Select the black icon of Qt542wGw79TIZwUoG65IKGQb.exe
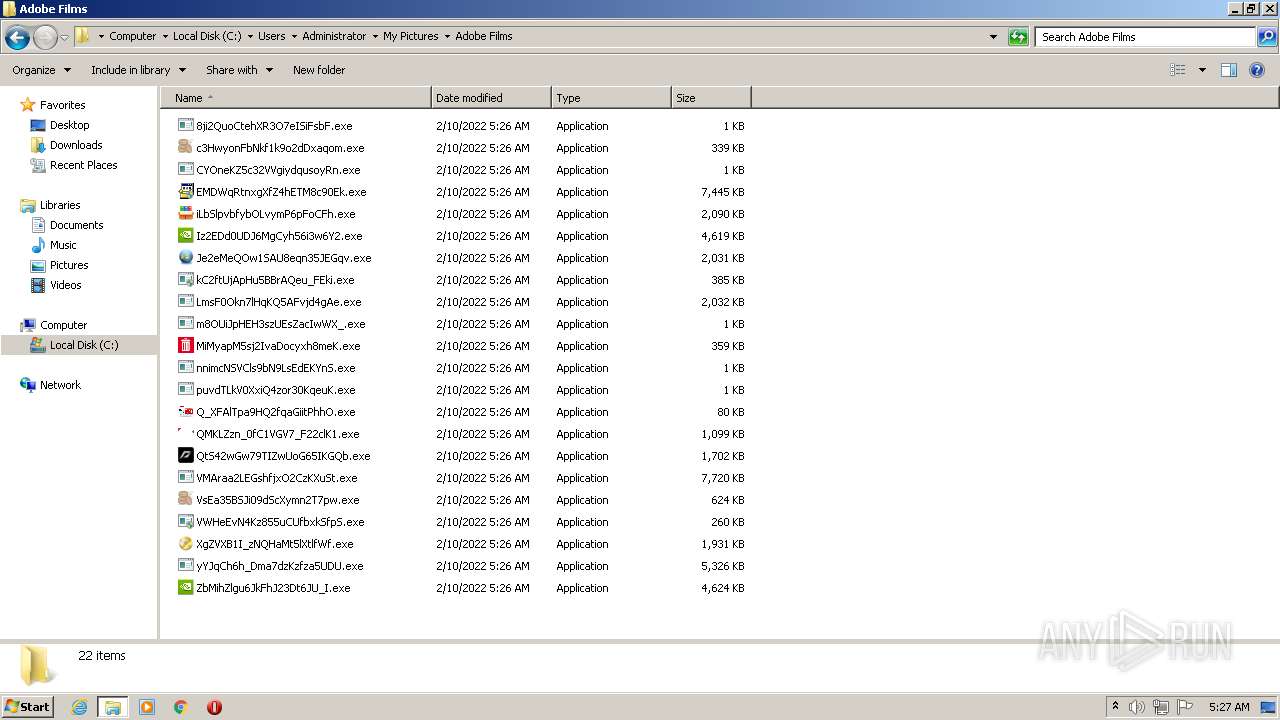The image size is (1280, 720). coord(185,456)
